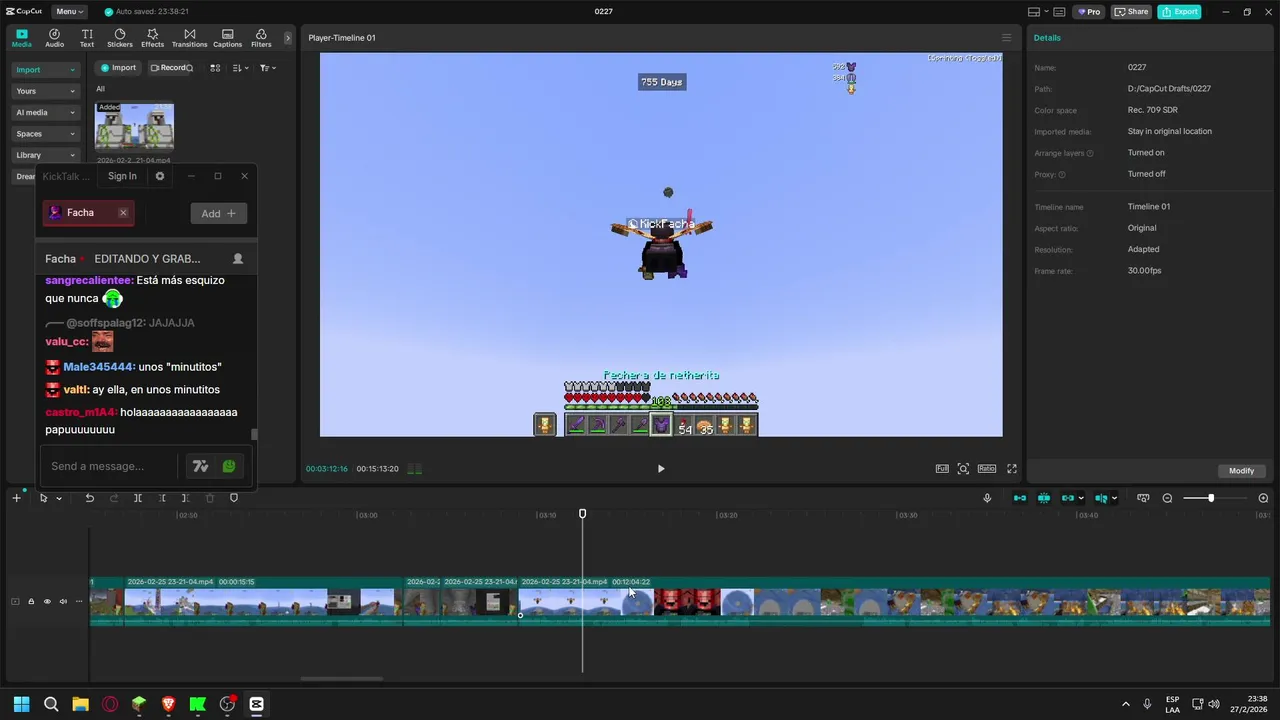Viewport: 1280px width, 720px height.
Task: Open the Audio tab
Action: coord(54,38)
